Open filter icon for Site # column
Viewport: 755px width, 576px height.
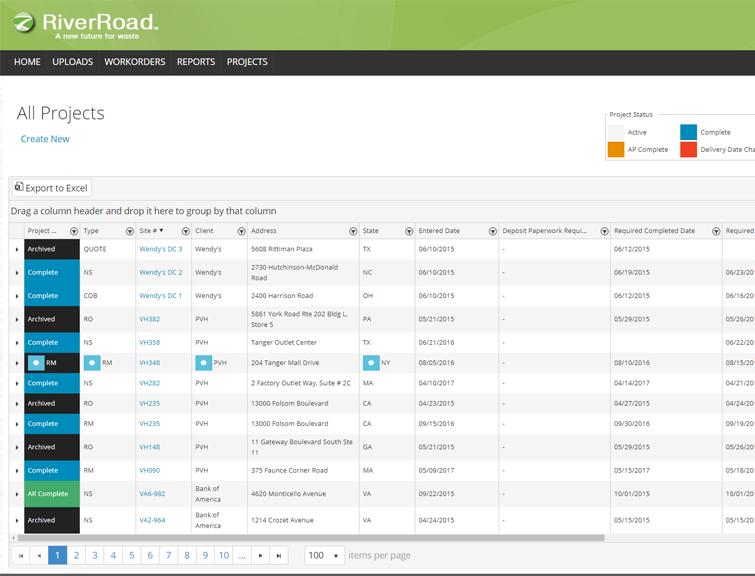tap(185, 231)
